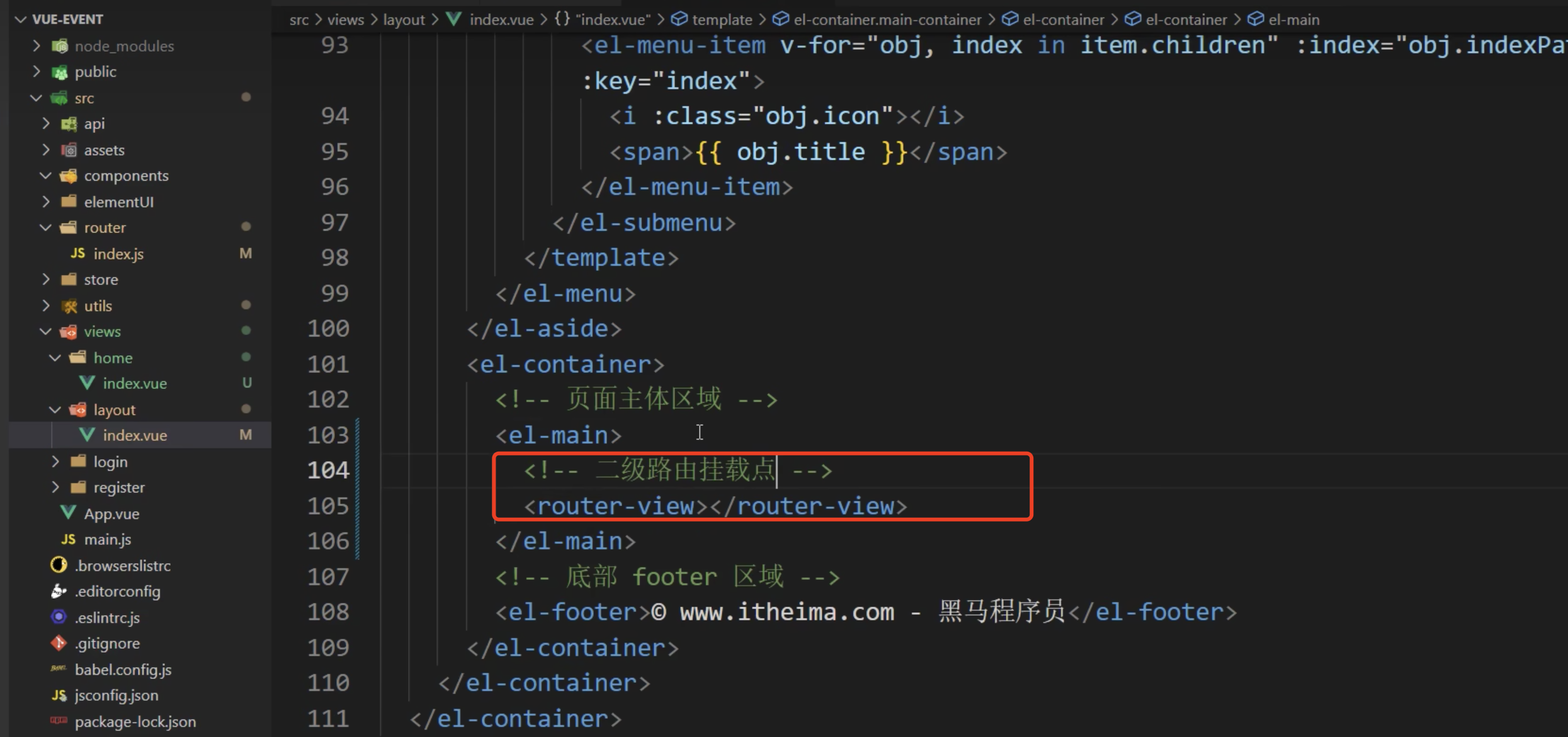The image size is (1568, 737).
Task: Click the Vue icon of layout index.vue
Action: (x=87, y=435)
